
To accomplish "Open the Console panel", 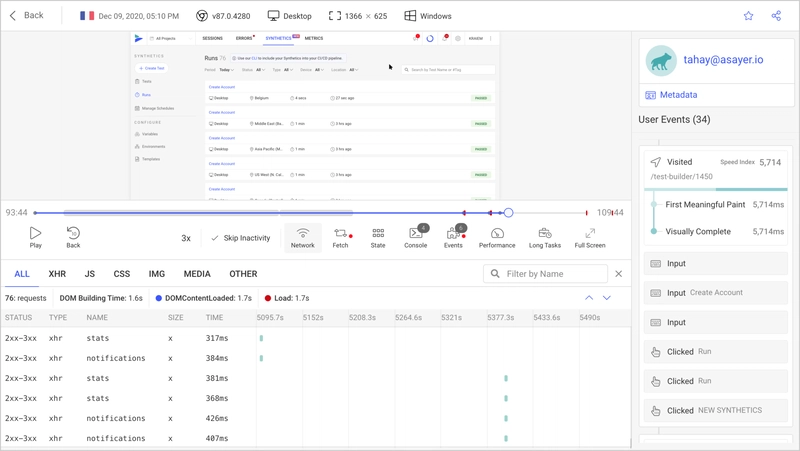I will 416,238.
